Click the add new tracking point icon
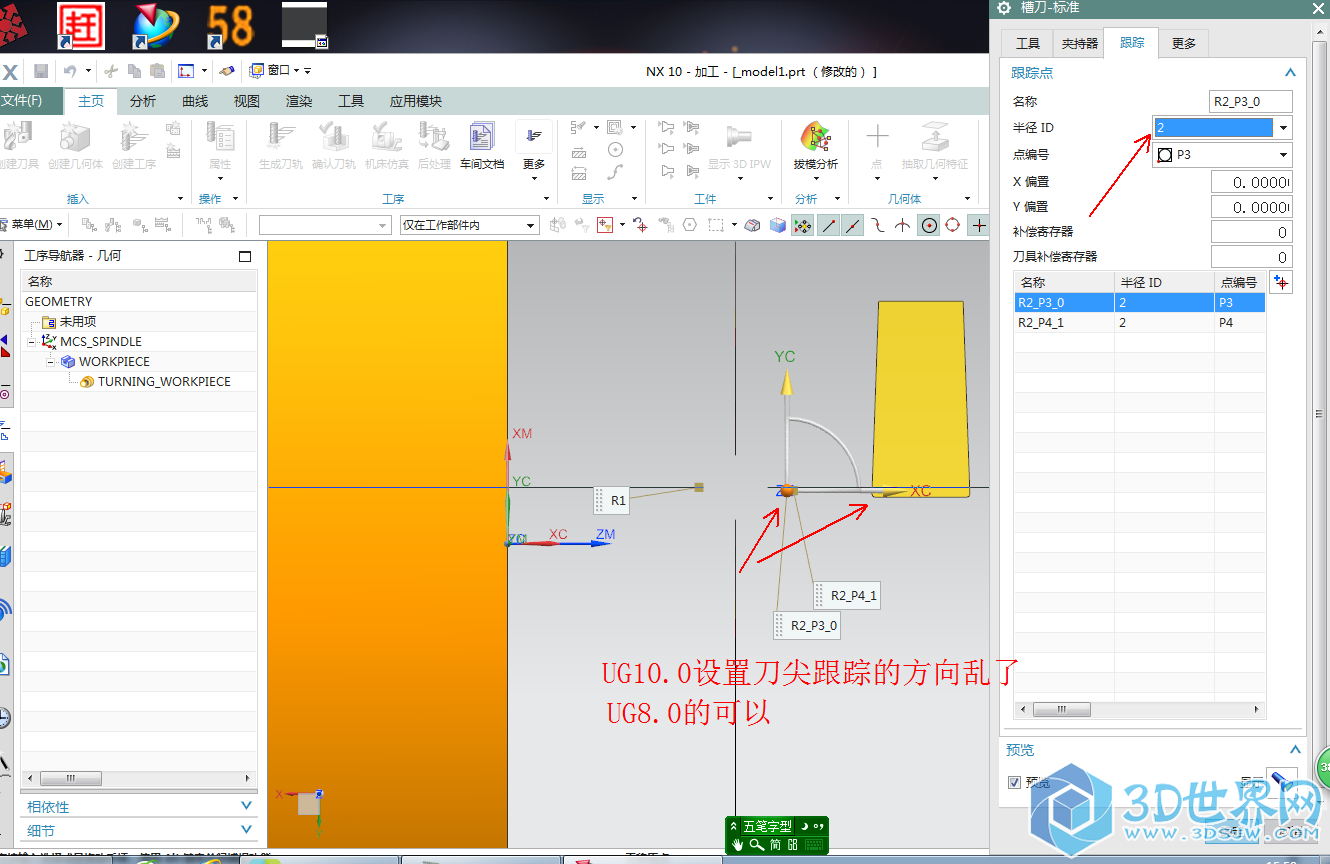Screen dimensions: 1330x864 point(1281,282)
